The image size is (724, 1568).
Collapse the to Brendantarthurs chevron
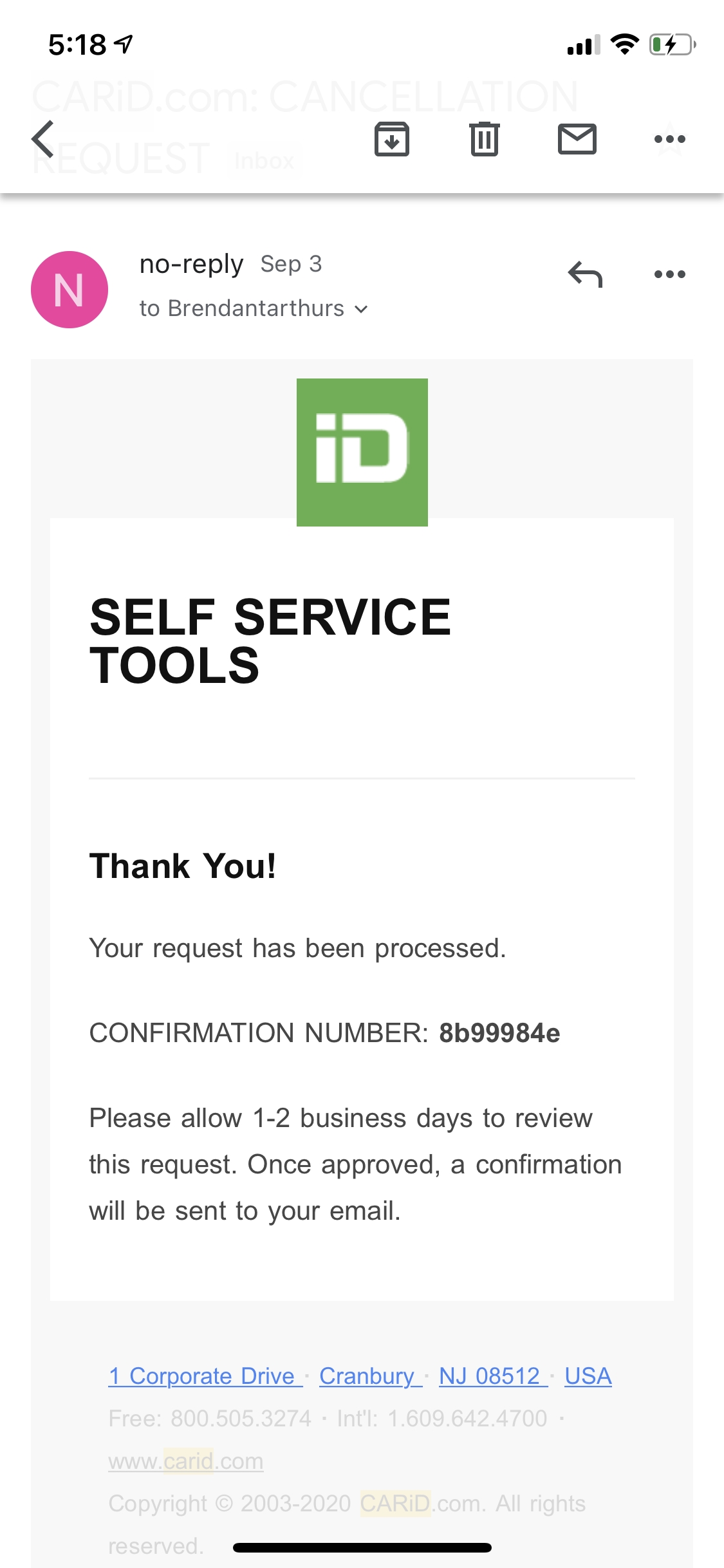(361, 309)
